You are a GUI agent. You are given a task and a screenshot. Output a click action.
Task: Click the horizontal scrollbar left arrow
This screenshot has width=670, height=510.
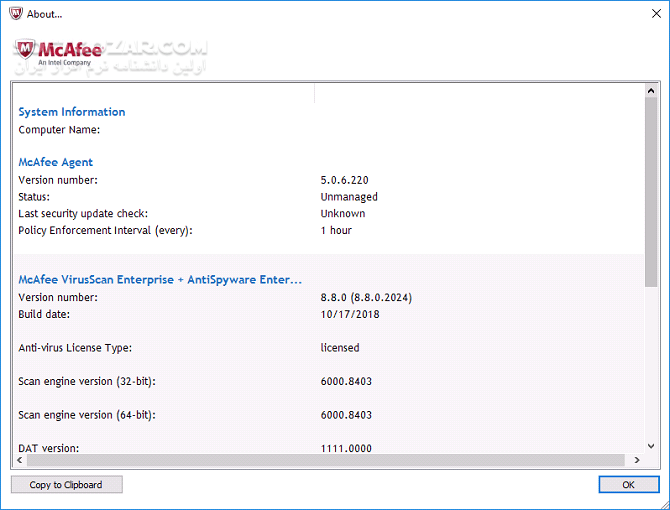[20, 460]
